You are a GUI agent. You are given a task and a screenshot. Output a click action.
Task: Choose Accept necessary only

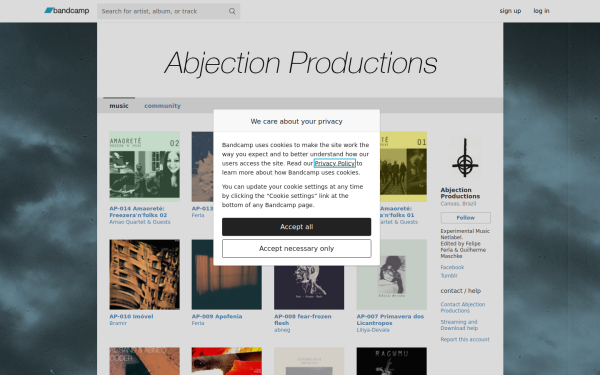[x=297, y=248]
